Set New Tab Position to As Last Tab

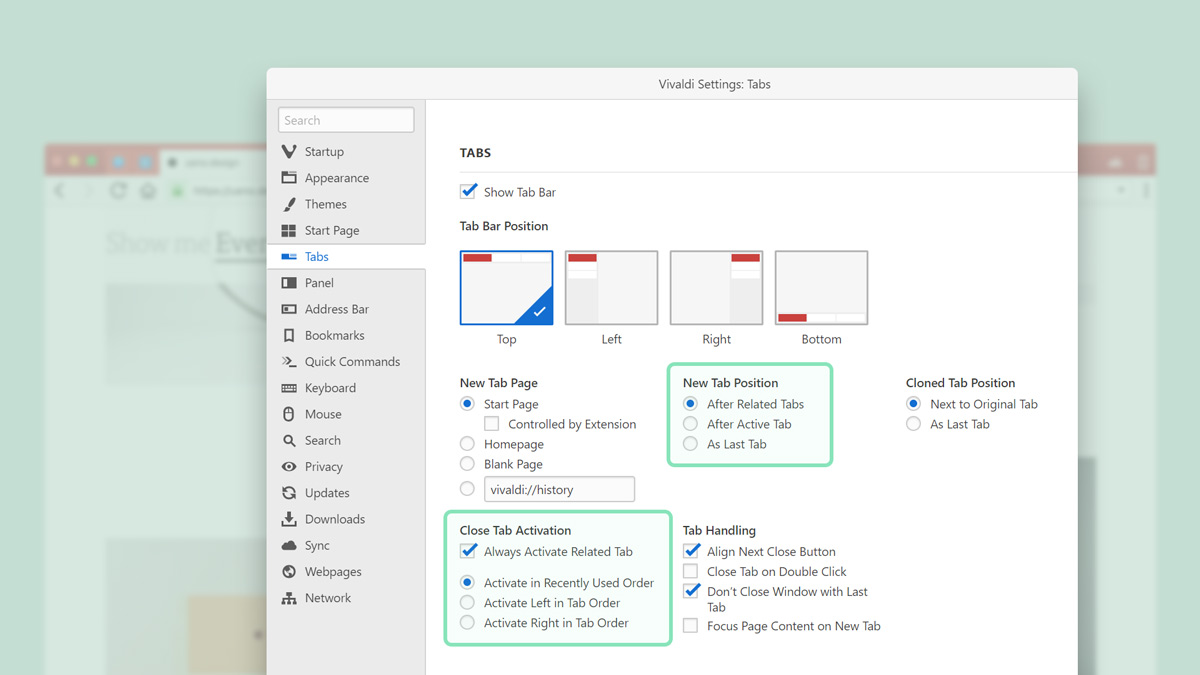click(690, 444)
